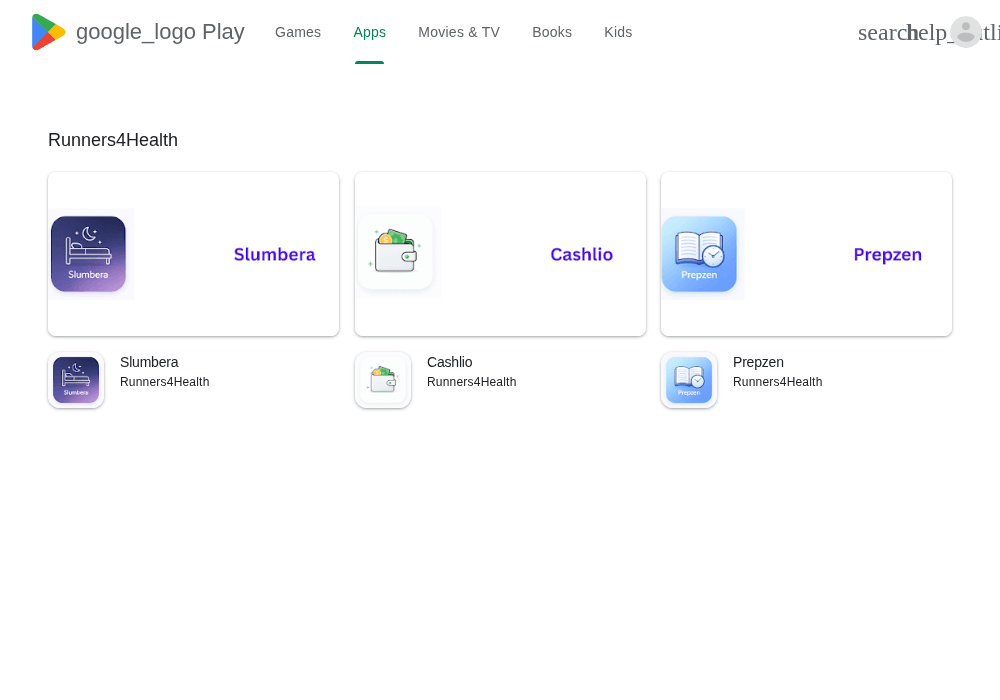Click the purple Slumbera banner title

coord(274,254)
